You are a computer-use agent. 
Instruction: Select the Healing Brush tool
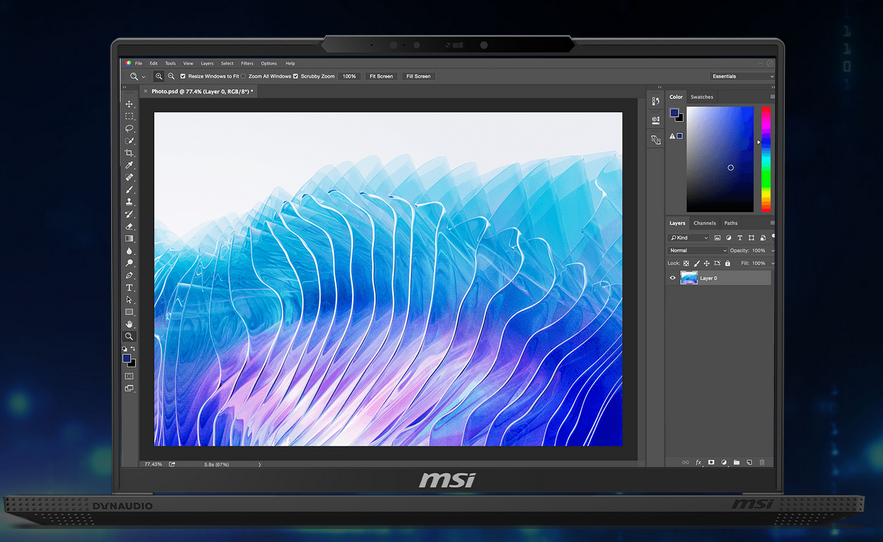point(129,177)
